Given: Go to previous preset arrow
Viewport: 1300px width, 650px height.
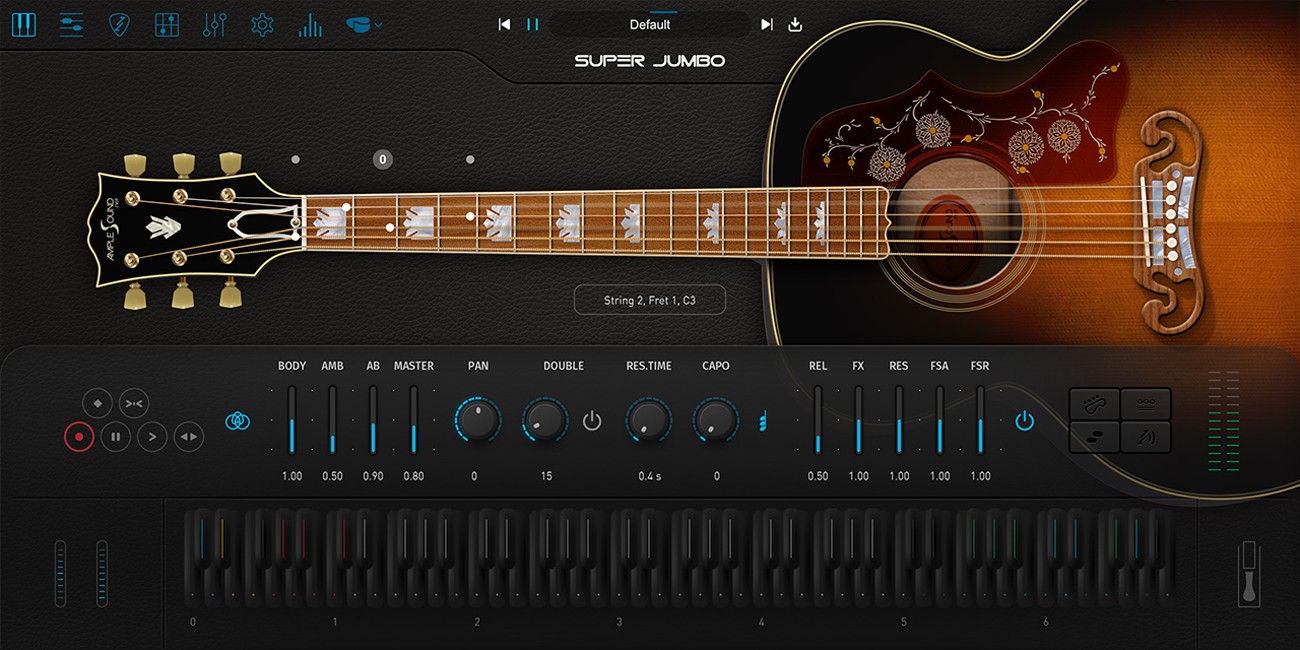Looking at the screenshot, I should point(504,24).
